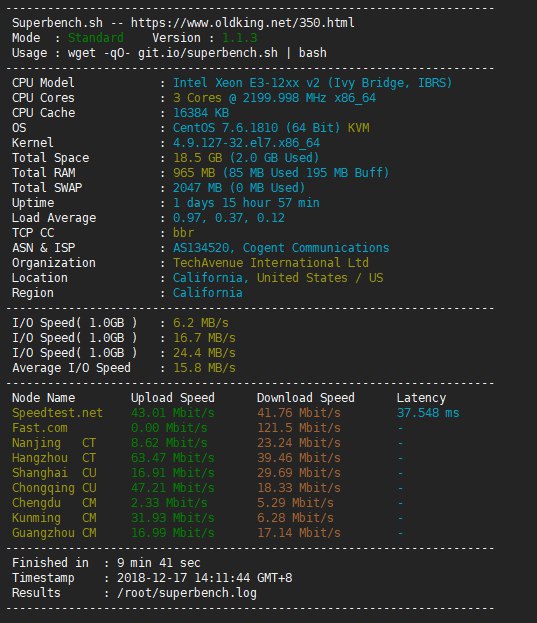537x623 pixels.
Task: Select the Standard mode value
Action: coord(96,38)
